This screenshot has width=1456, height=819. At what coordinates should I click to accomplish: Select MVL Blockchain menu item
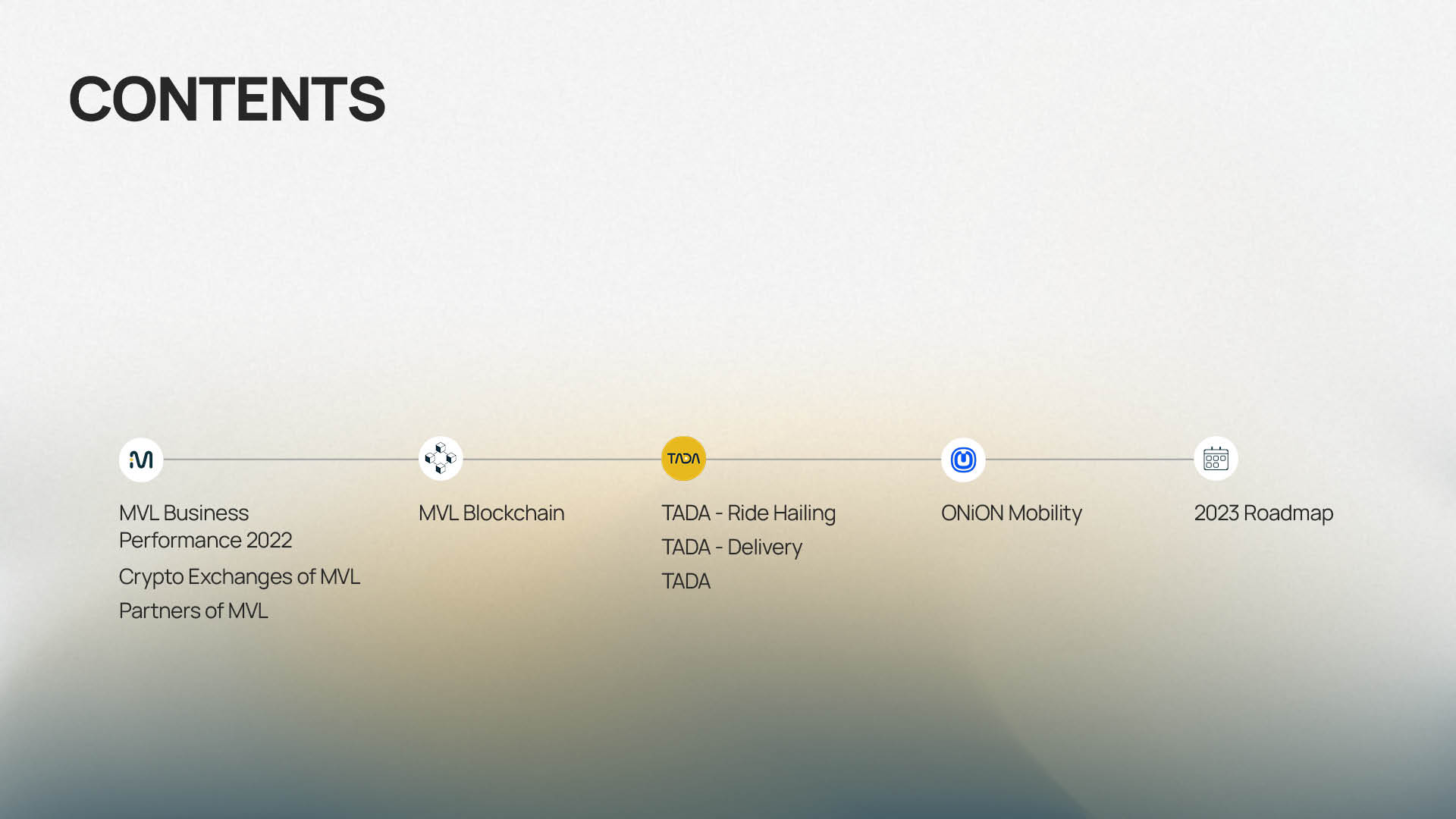point(491,511)
